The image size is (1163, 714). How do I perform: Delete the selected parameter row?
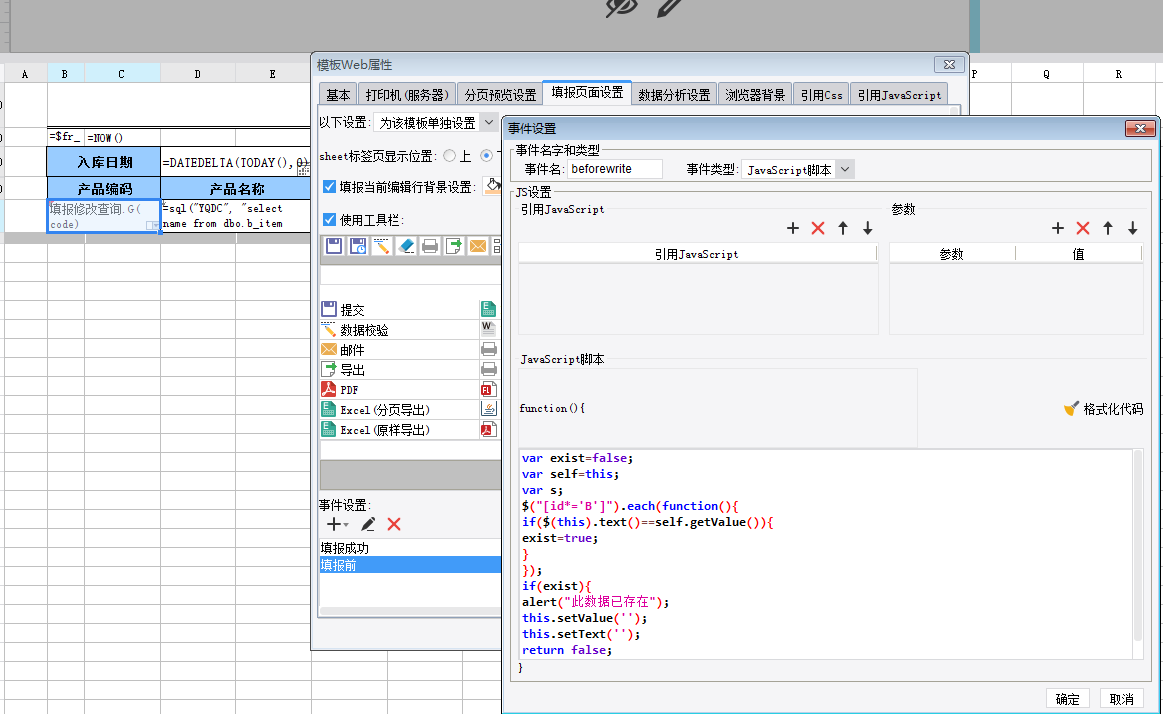[1083, 228]
